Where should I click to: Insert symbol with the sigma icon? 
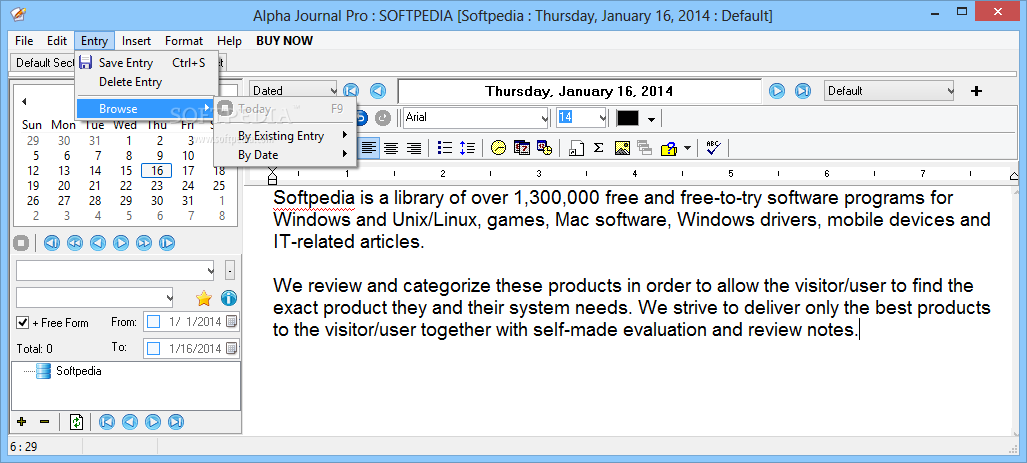[x=599, y=148]
